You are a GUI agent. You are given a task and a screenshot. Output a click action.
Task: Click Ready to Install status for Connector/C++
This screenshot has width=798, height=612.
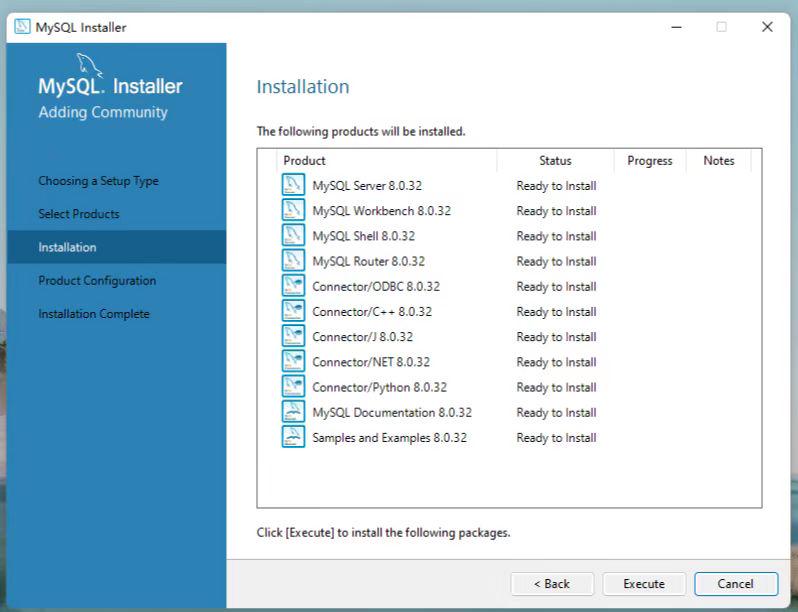click(x=556, y=312)
